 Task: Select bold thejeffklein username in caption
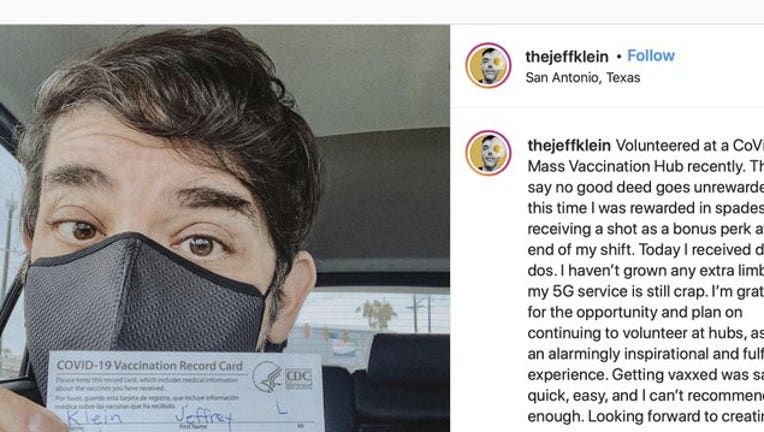(x=569, y=146)
